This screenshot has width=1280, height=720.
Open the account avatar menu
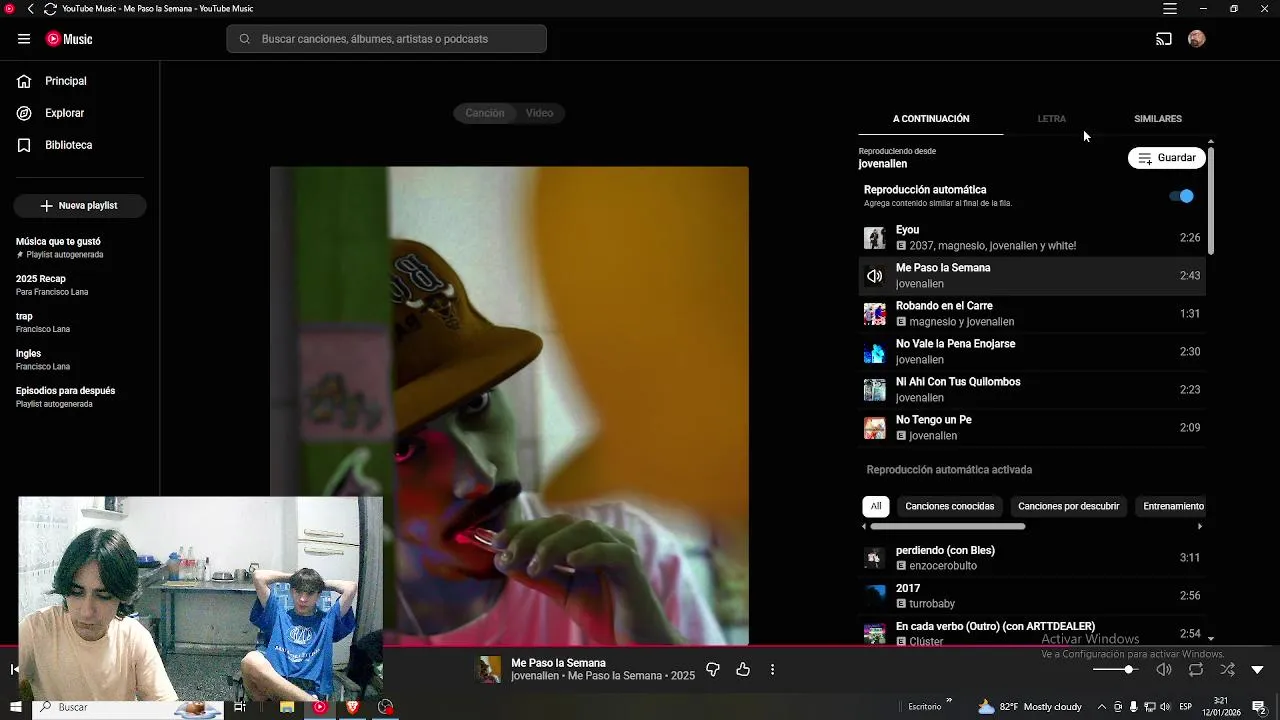1197,39
